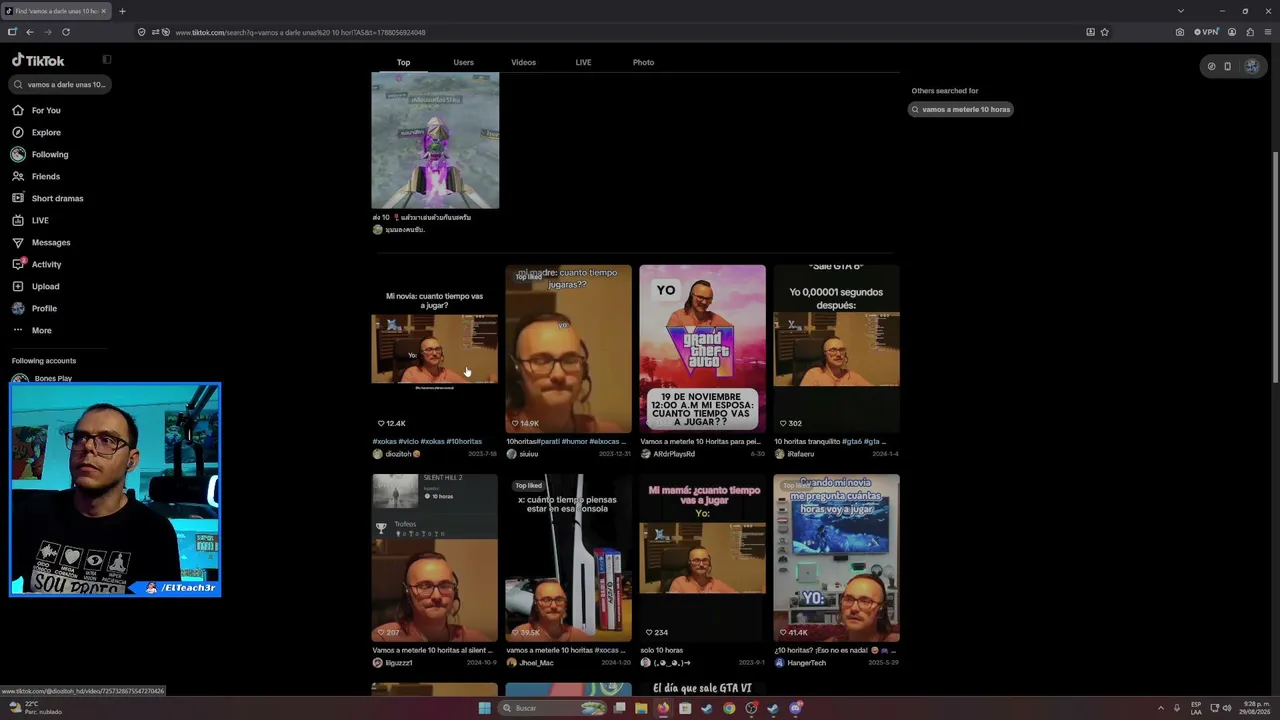The image size is (1280, 720).
Task: Open video 'Mi novia: cuanto tiempo vas a jugar?'
Action: pyautogui.click(x=435, y=348)
